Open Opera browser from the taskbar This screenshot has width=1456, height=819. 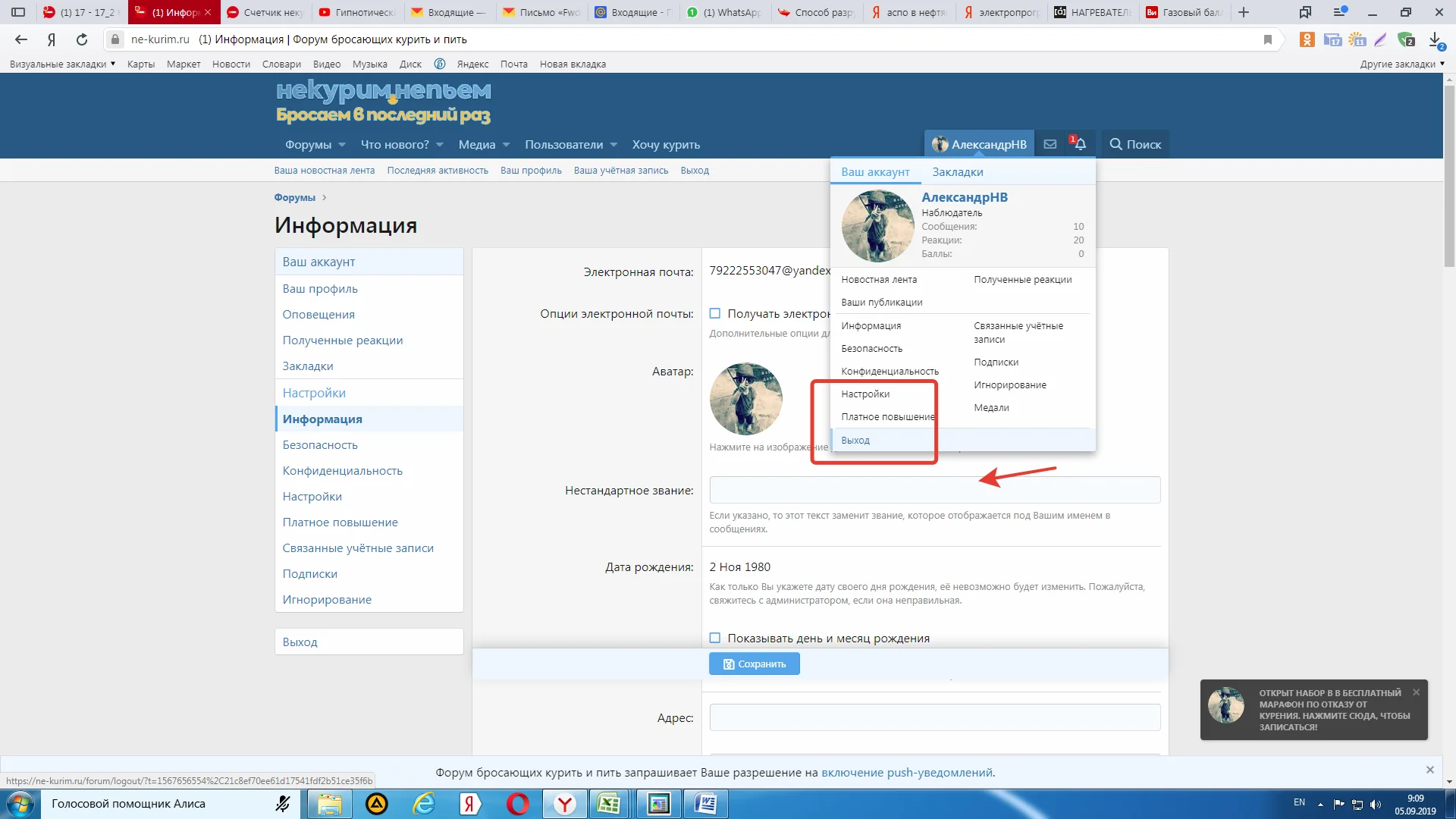(x=518, y=804)
